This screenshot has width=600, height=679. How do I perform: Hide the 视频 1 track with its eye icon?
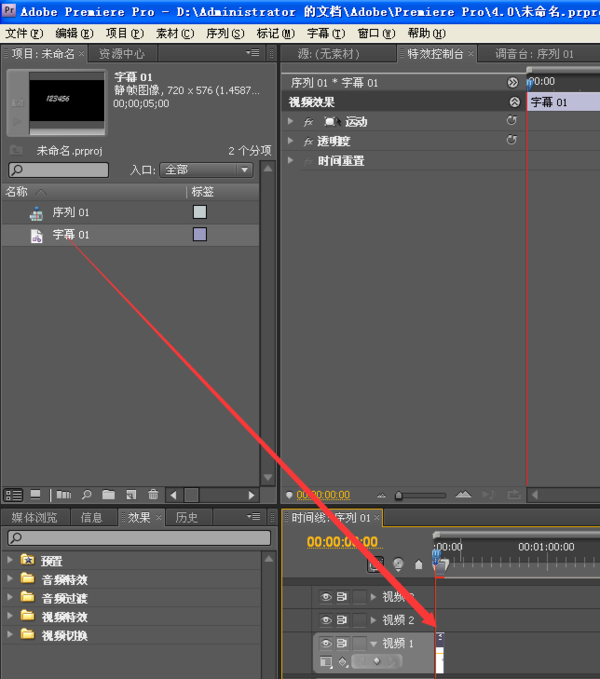pyautogui.click(x=326, y=643)
